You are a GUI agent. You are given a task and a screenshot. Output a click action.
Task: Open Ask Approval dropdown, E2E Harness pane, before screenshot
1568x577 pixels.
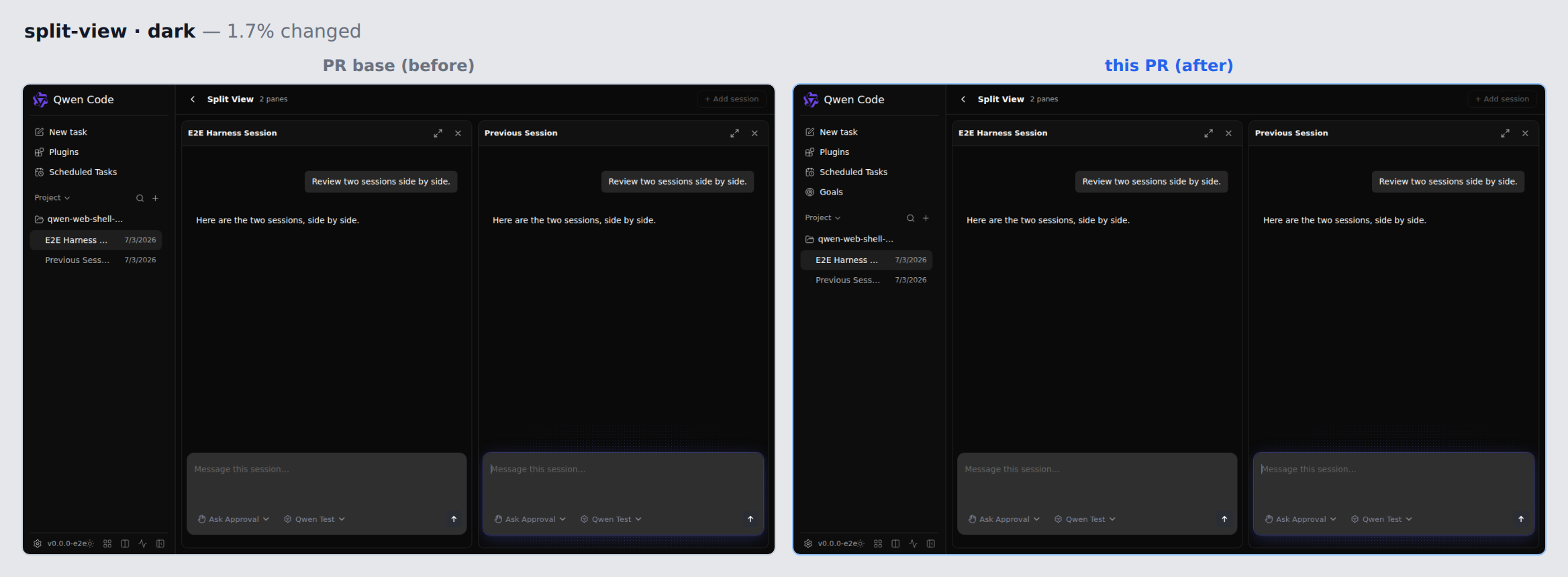click(x=234, y=519)
